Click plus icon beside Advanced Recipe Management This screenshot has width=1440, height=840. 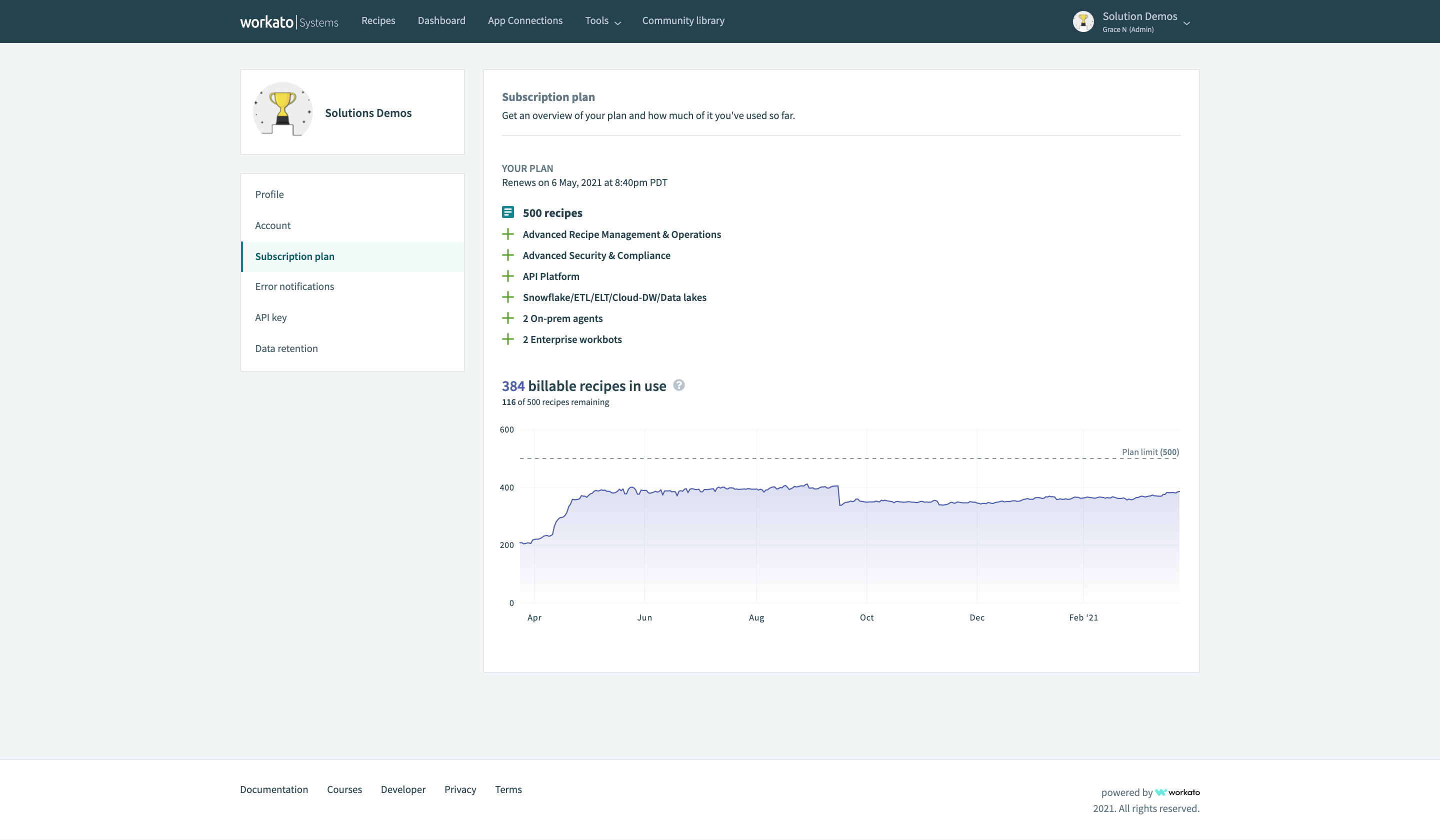(x=508, y=234)
